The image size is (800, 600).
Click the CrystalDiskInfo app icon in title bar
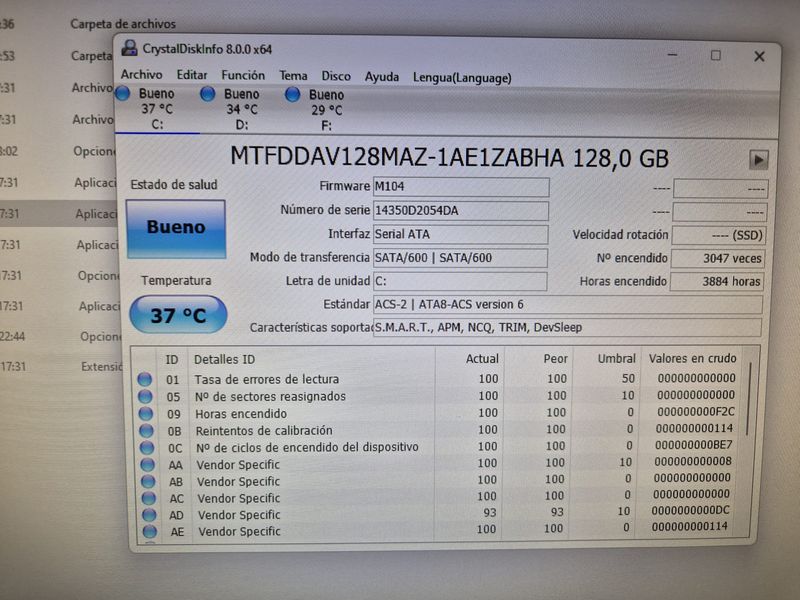coord(130,48)
